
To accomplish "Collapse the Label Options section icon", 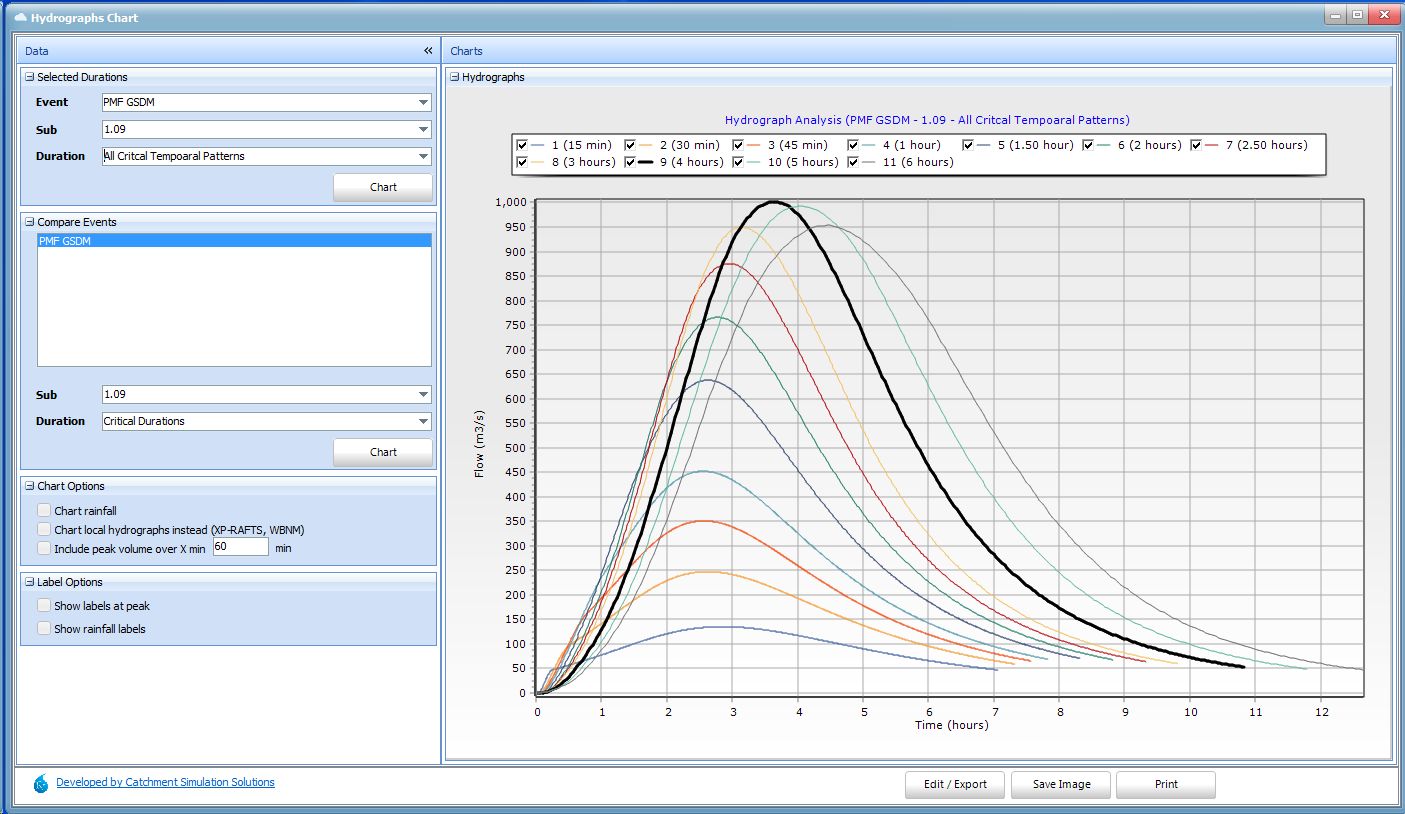I will [x=30, y=582].
